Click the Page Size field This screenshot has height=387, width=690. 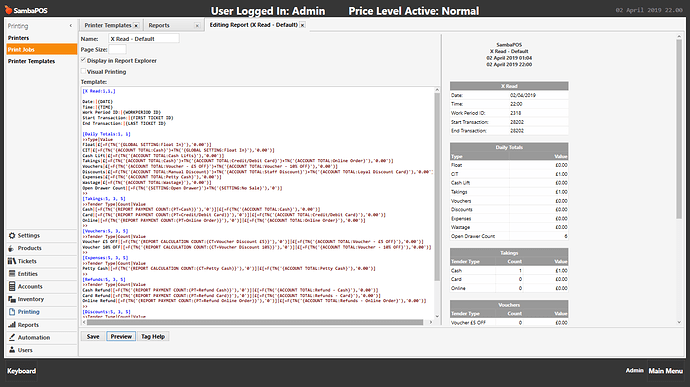point(117,49)
